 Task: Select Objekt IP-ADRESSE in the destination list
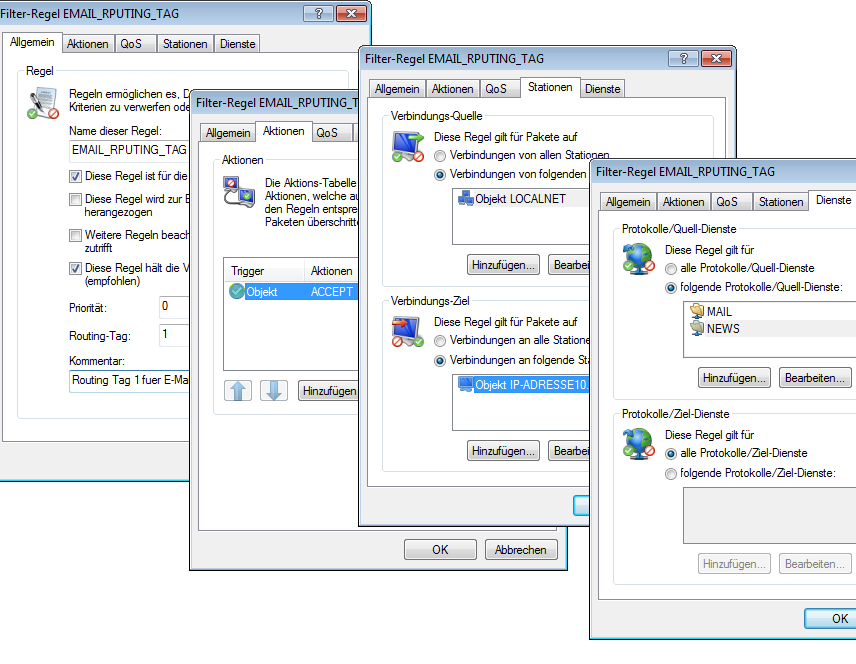(x=520, y=385)
